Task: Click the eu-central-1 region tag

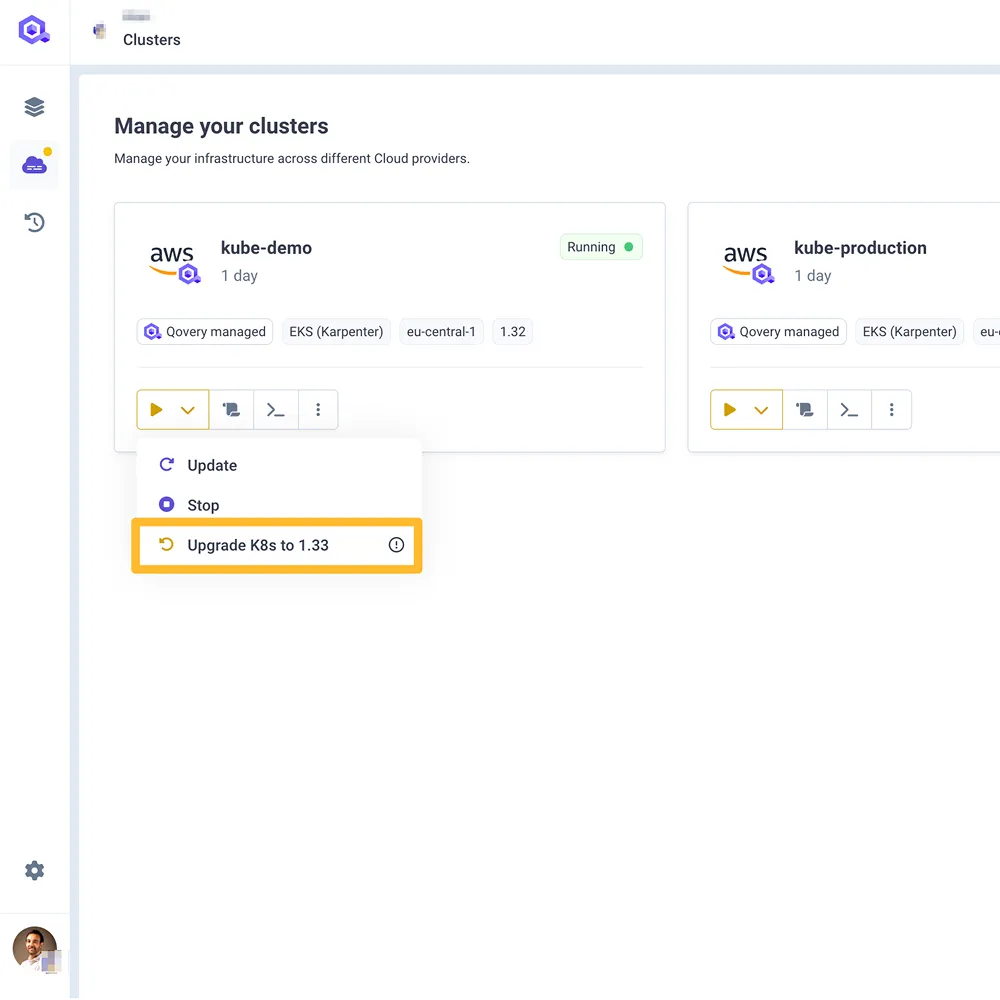Action: [441, 332]
